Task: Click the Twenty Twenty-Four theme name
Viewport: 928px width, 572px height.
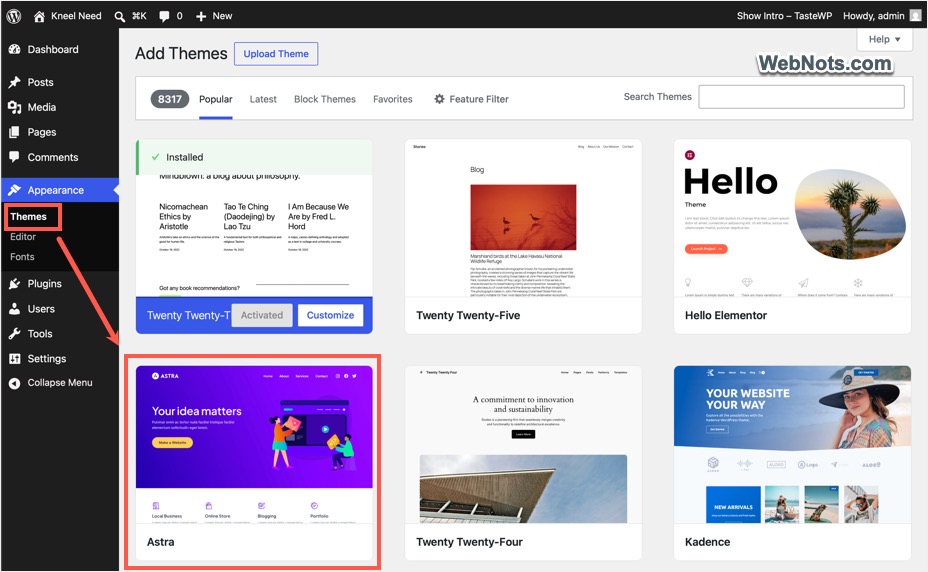Action: click(x=469, y=542)
